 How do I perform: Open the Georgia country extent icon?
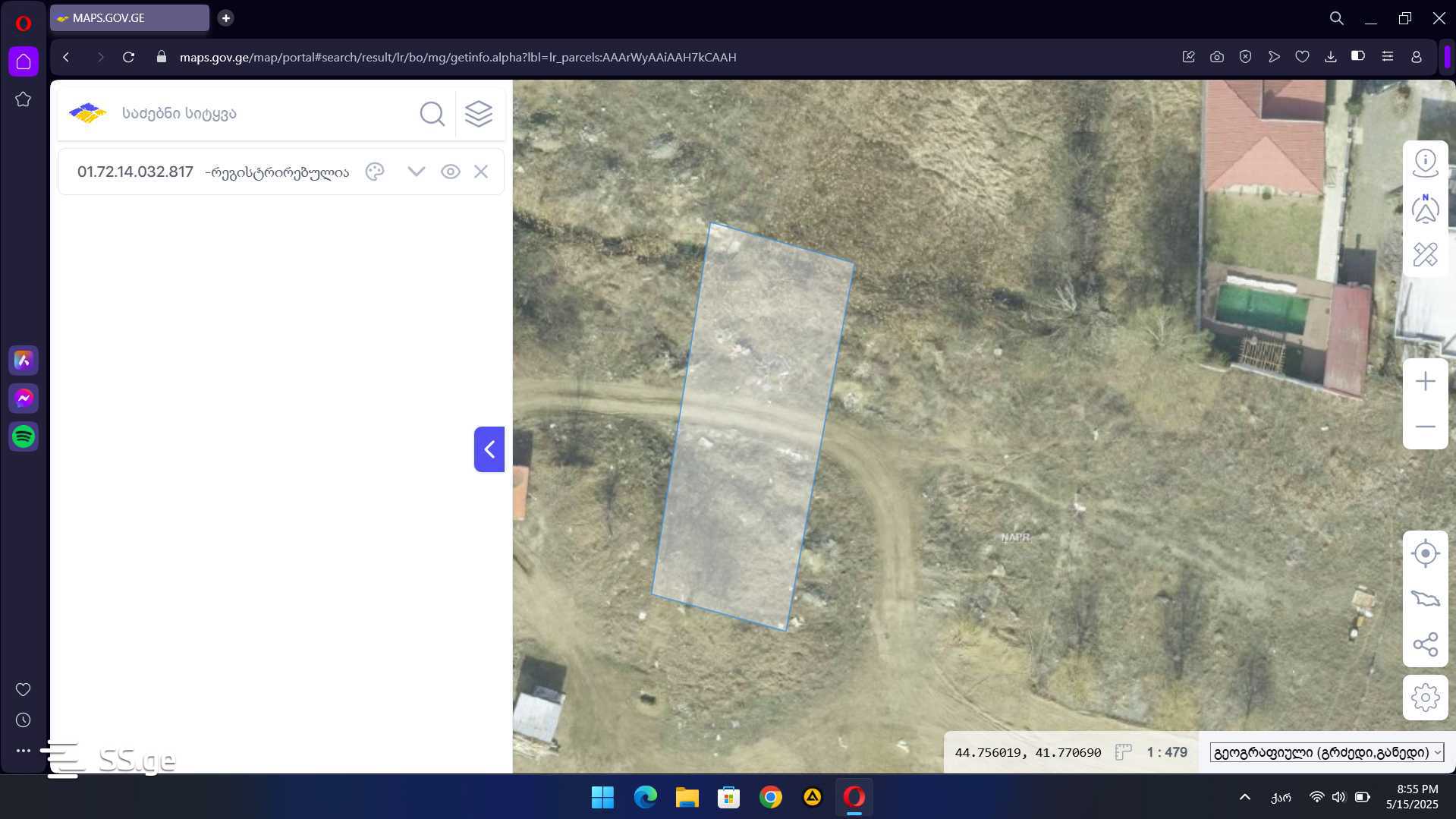[x=1425, y=599]
